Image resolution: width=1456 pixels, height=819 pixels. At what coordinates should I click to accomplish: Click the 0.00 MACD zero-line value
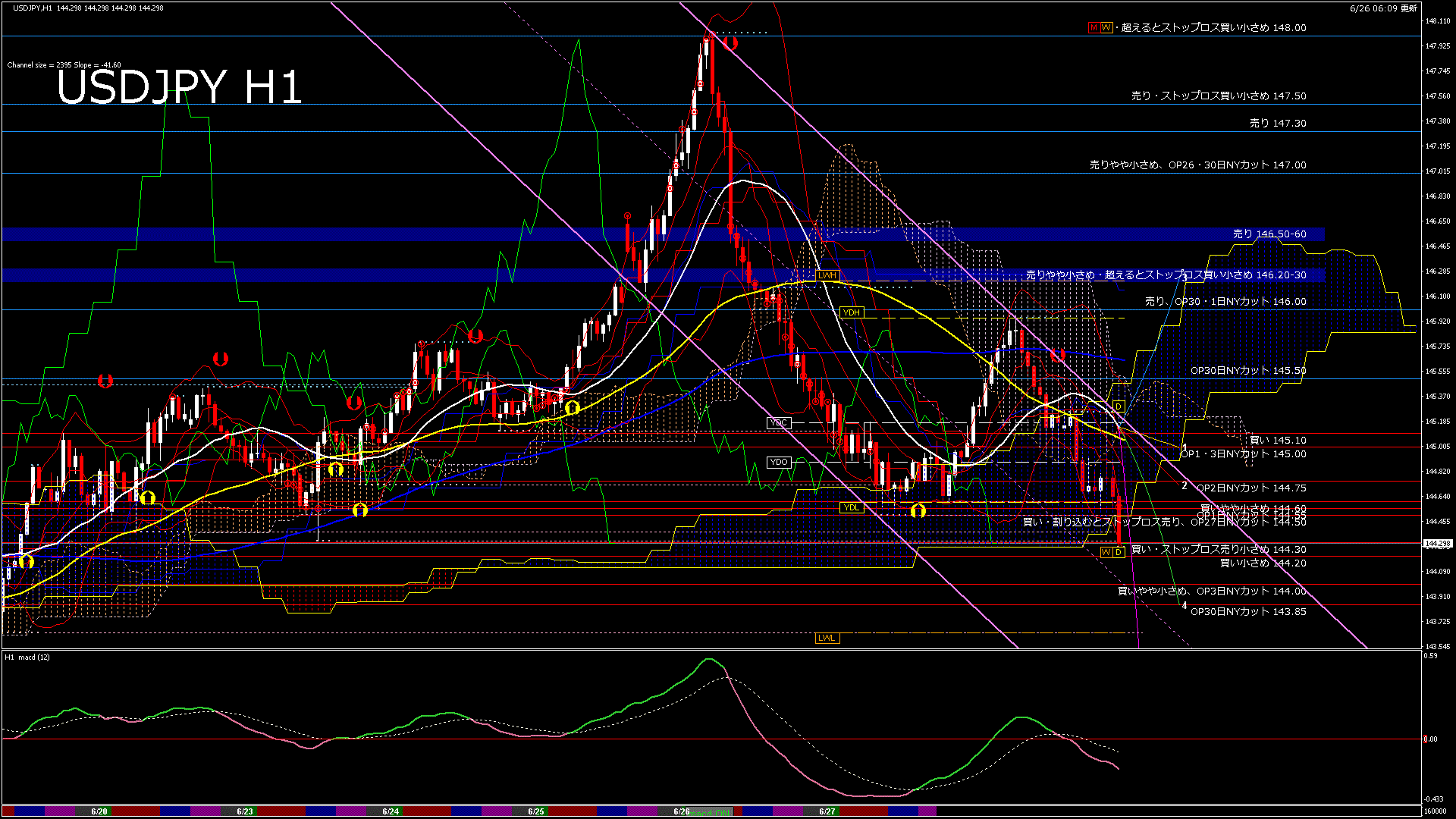click(x=1431, y=739)
